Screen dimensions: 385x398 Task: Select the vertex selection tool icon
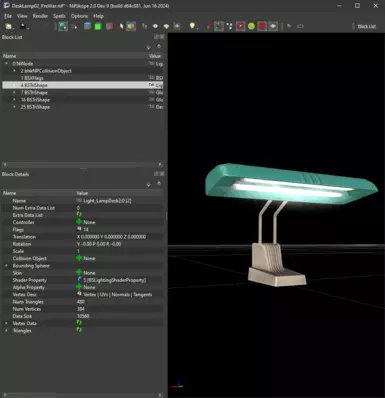[x=75, y=26]
